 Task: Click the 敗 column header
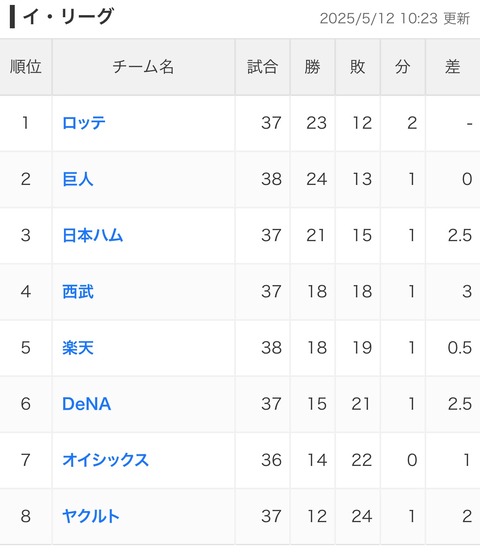[358, 67]
